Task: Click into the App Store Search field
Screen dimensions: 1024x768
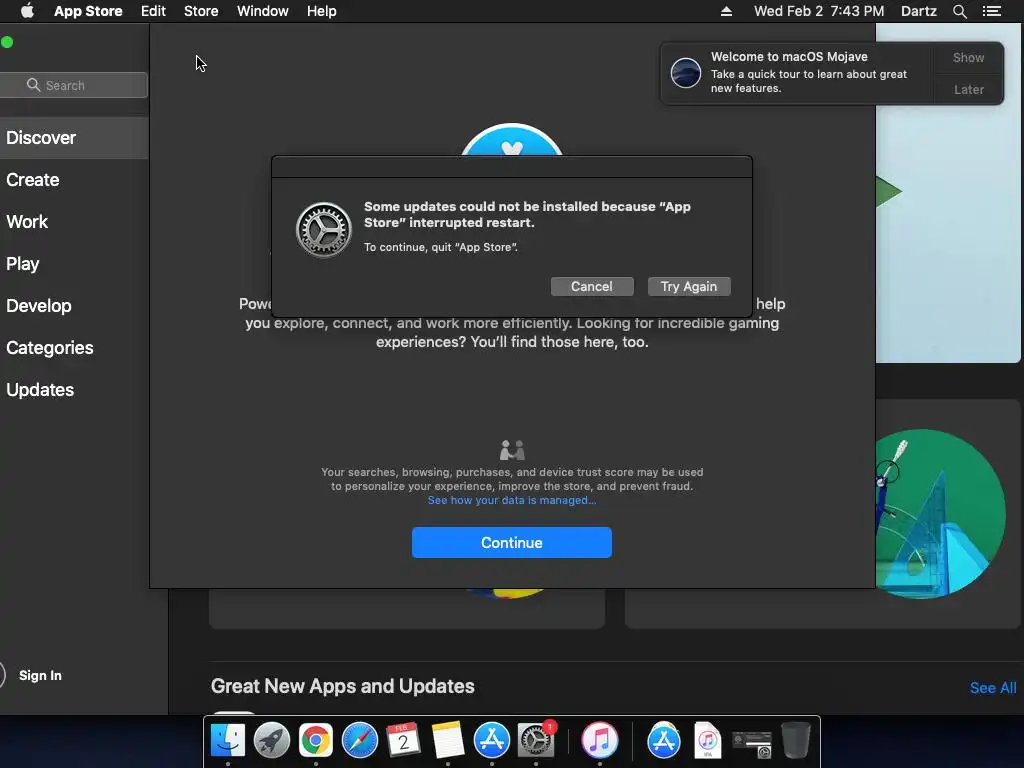Action: point(73,85)
